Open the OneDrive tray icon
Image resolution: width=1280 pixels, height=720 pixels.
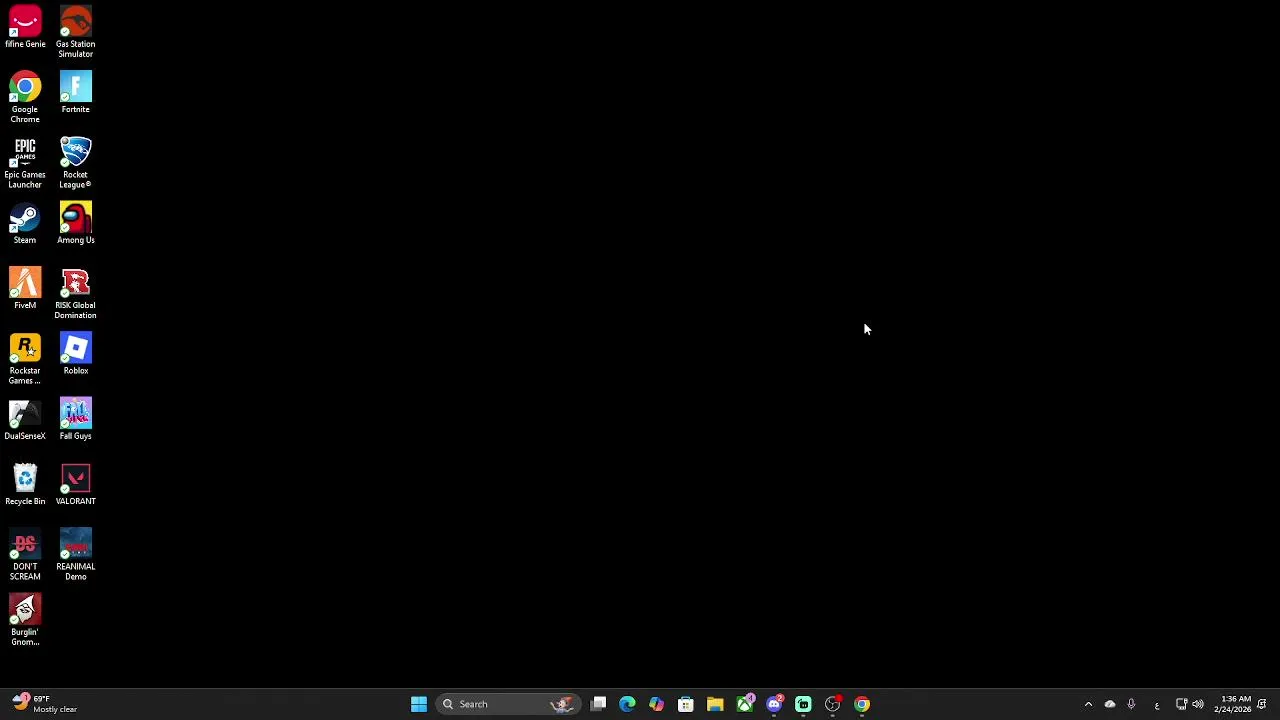point(1110,704)
